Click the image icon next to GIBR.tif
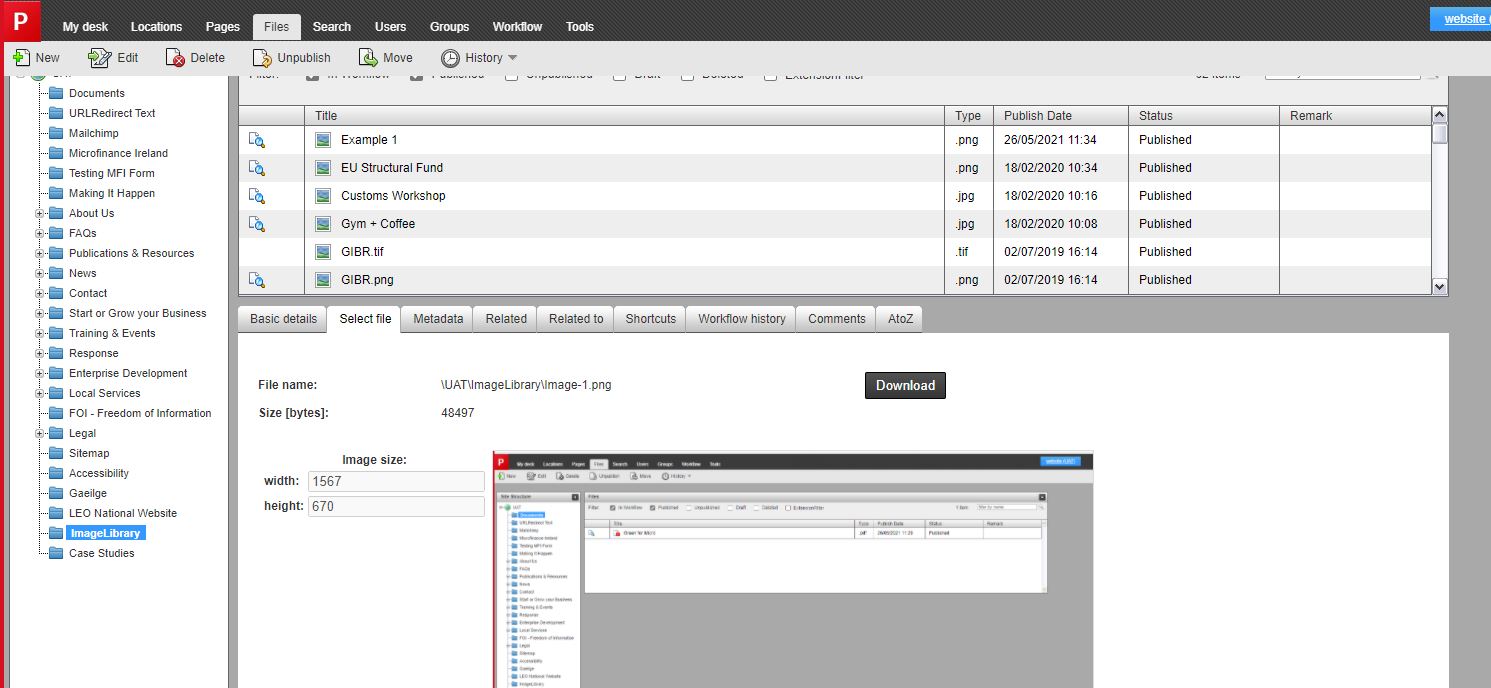The image size is (1491, 688). (x=323, y=252)
